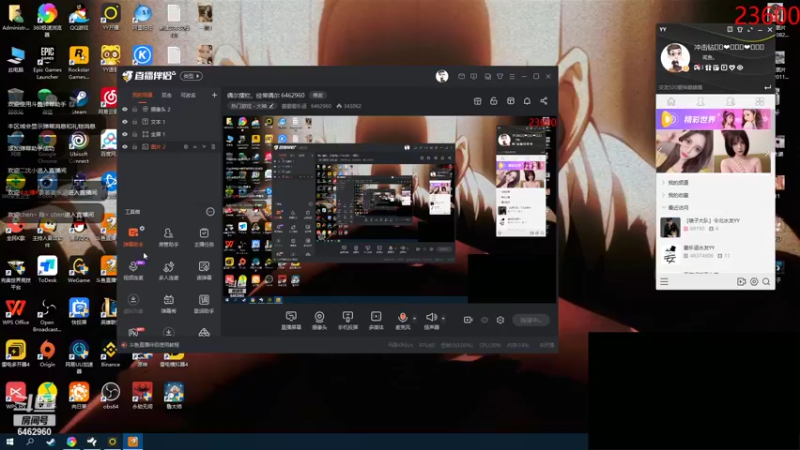Toggle visibility of 全屏 1 layer
The image size is (800, 450).
[x=124, y=134]
